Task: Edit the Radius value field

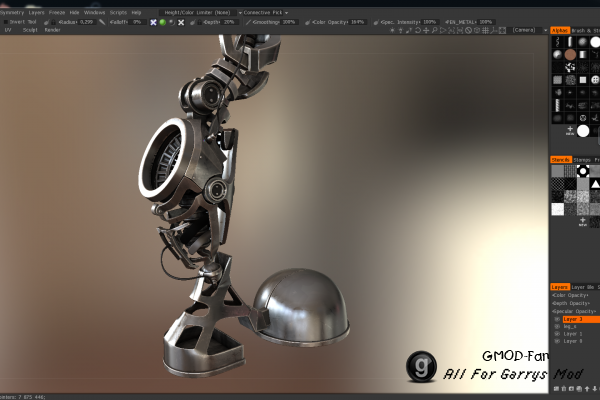Action: tap(87, 22)
